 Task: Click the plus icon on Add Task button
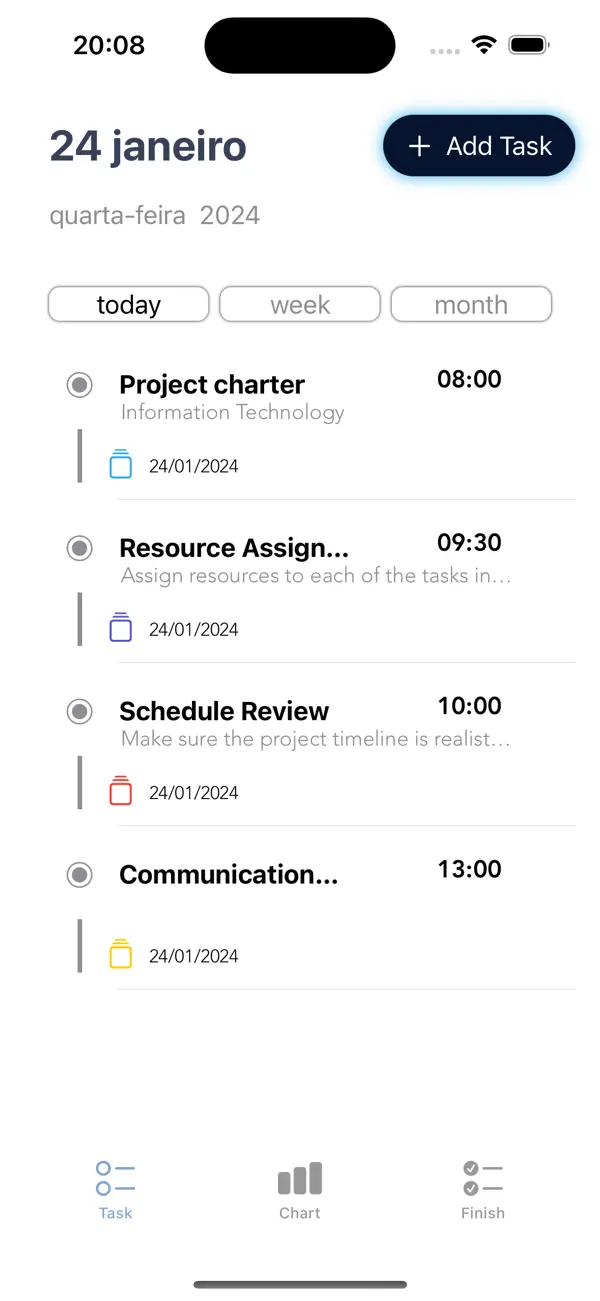coord(418,145)
